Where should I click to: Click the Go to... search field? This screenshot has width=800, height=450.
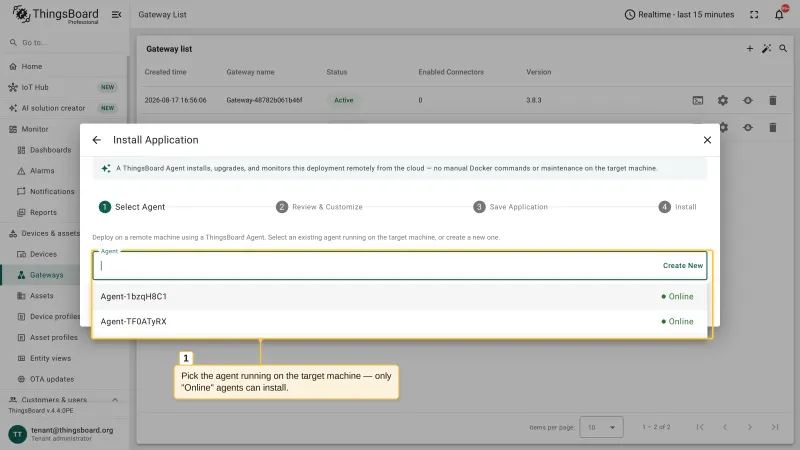(63, 42)
